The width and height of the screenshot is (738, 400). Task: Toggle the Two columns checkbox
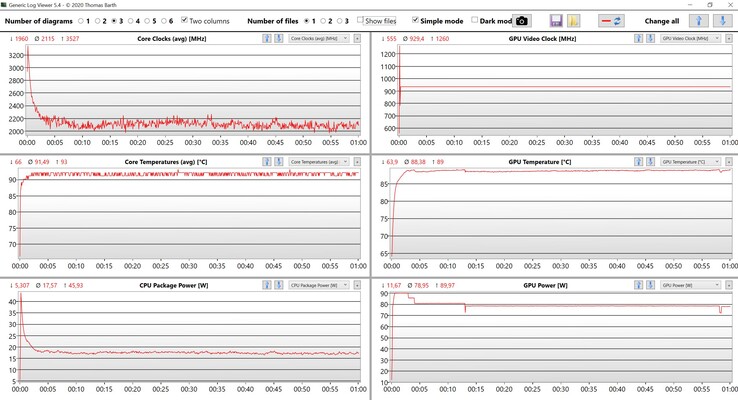pos(185,20)
